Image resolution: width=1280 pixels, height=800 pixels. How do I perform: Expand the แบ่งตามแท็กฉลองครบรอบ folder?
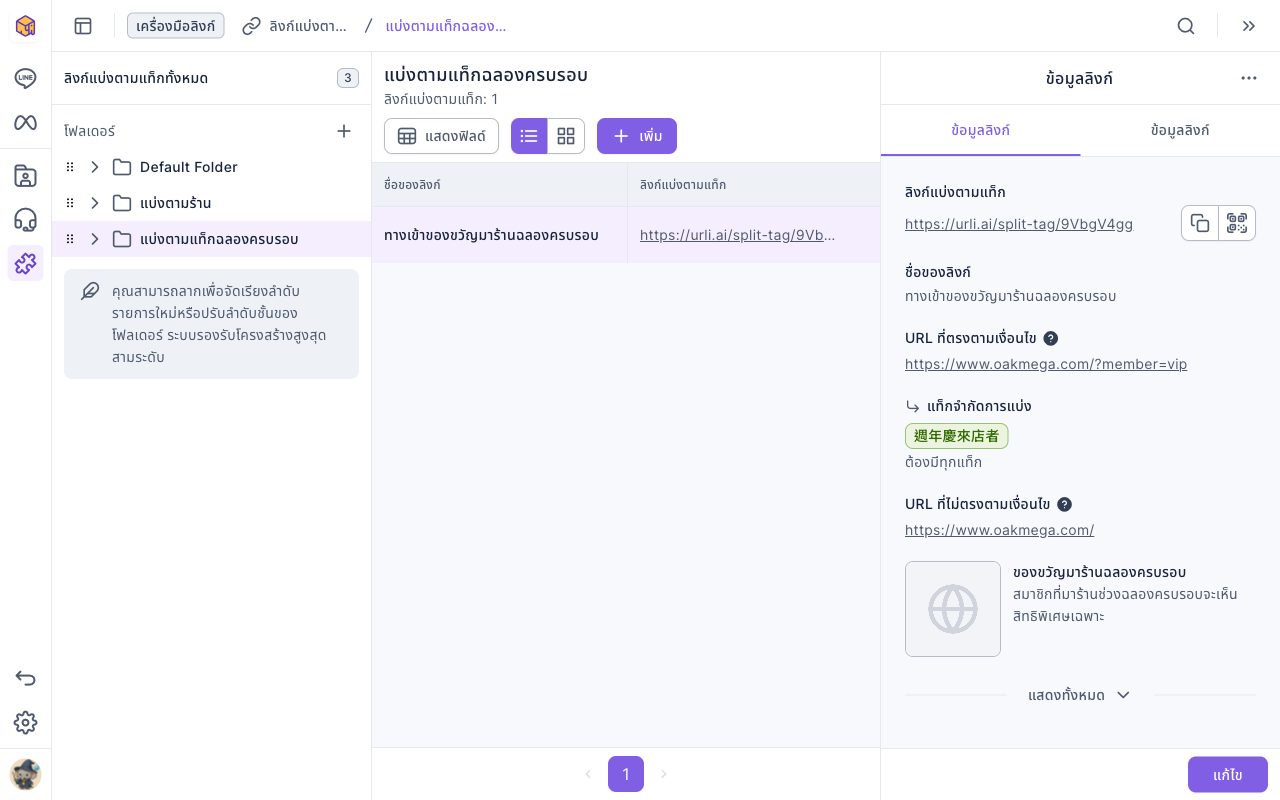[x=95, y=239]
